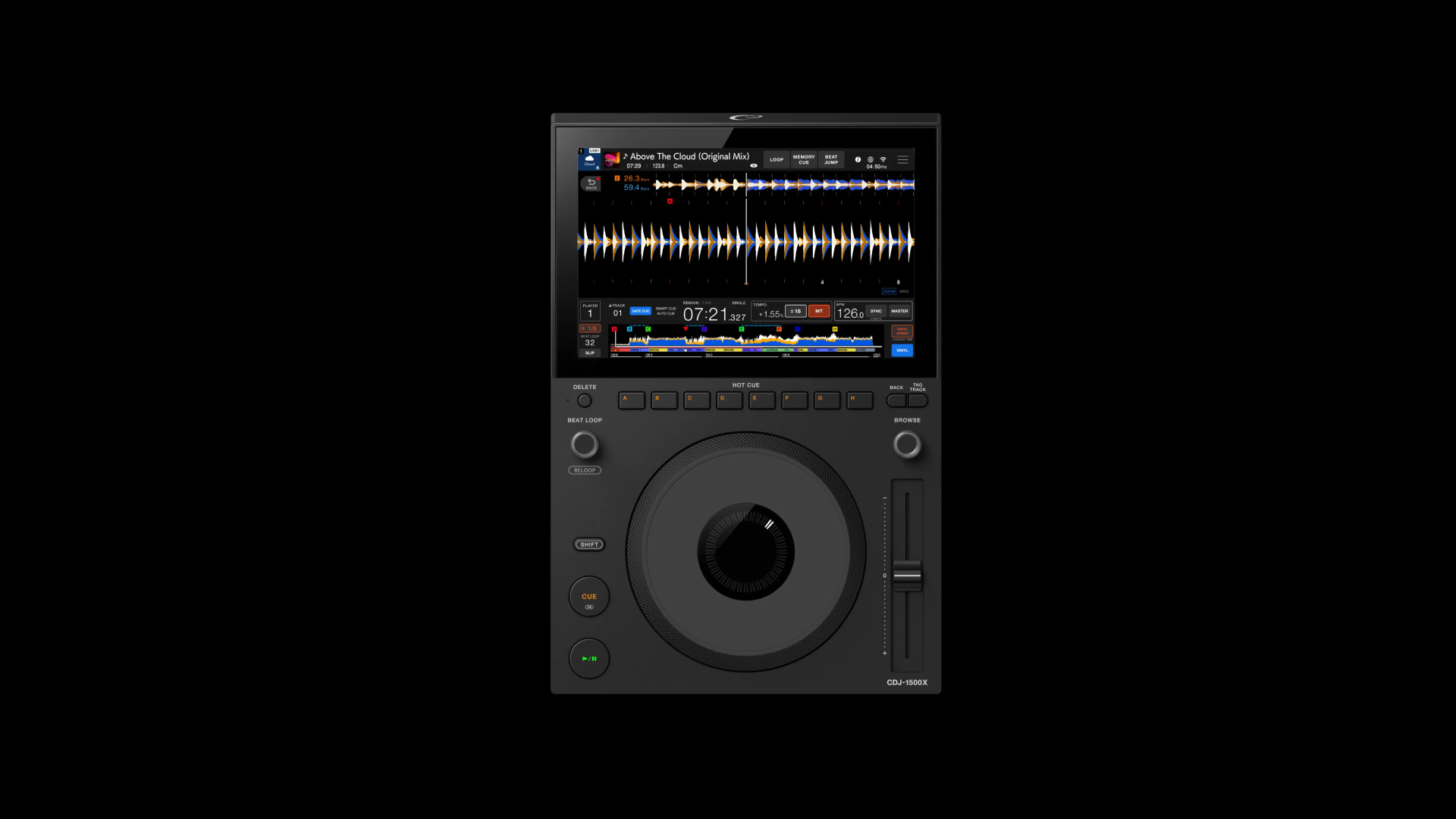Trigger HOT CUE pad D
Viewport: 1456px width, 819px height.
tap(730, 400)
